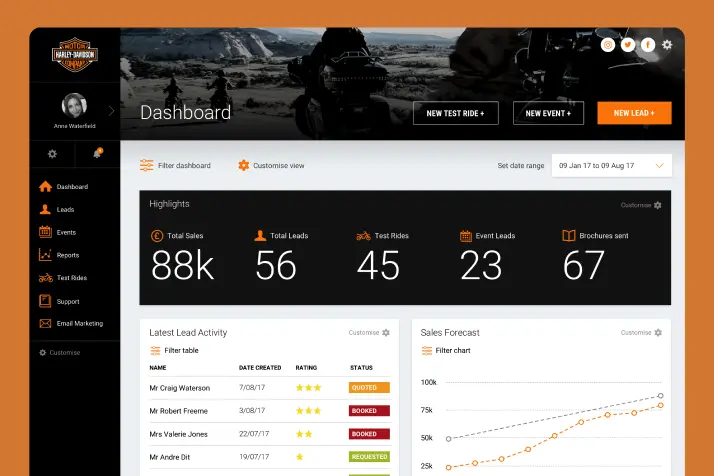Screen dimensions: 714x476
Task: Select the Mrs Valerie Jones lead name
Action: tap(178, 434)
